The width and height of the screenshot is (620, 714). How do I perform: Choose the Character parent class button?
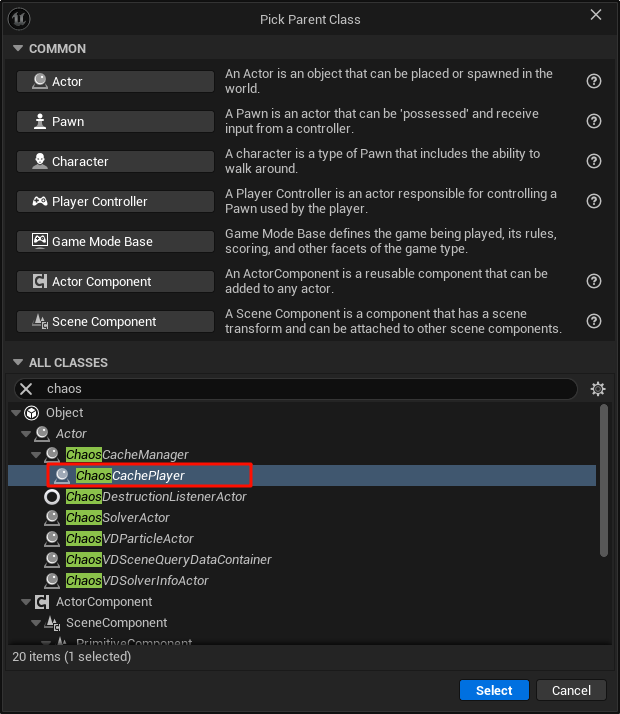click(x=115, y=162)
